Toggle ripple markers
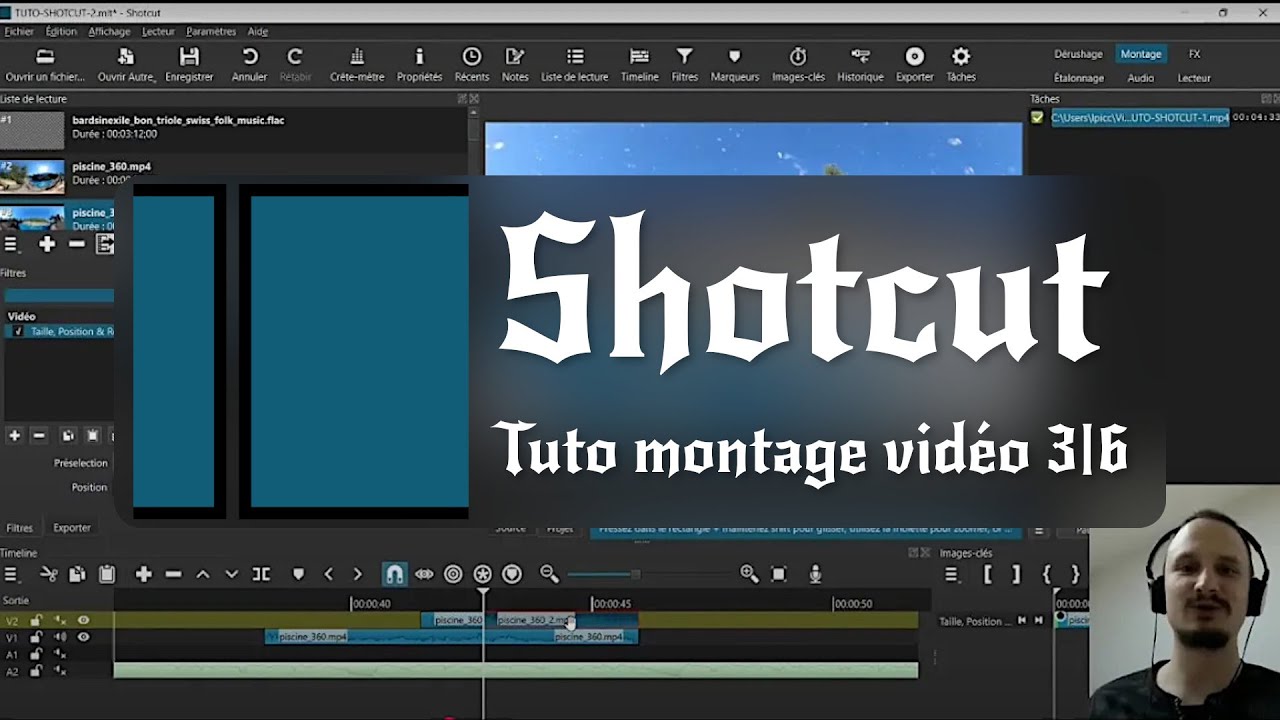 (x=512, y=574)
